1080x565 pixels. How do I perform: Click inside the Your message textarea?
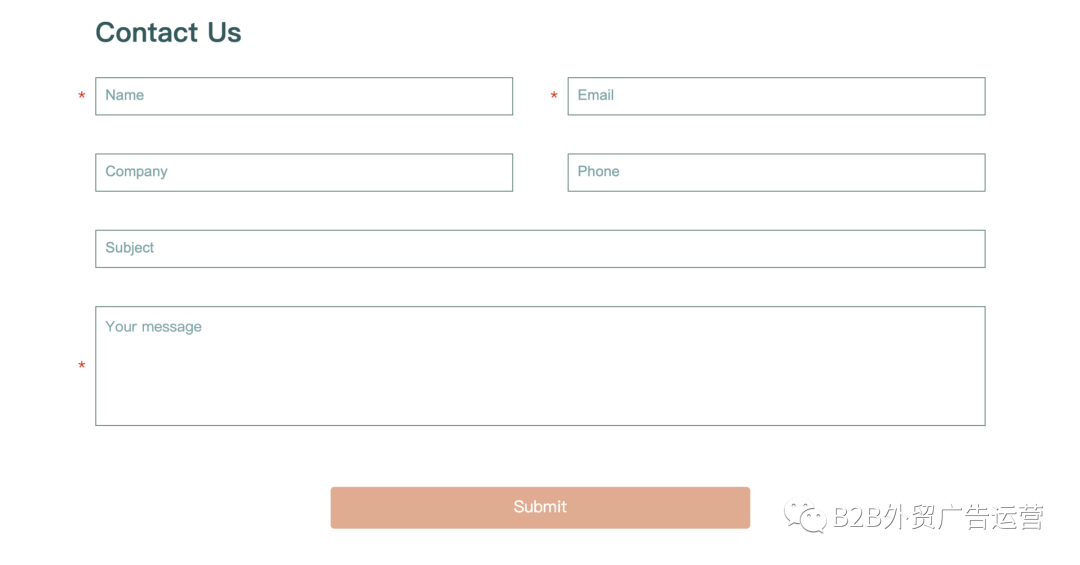(x=540, y=366)
